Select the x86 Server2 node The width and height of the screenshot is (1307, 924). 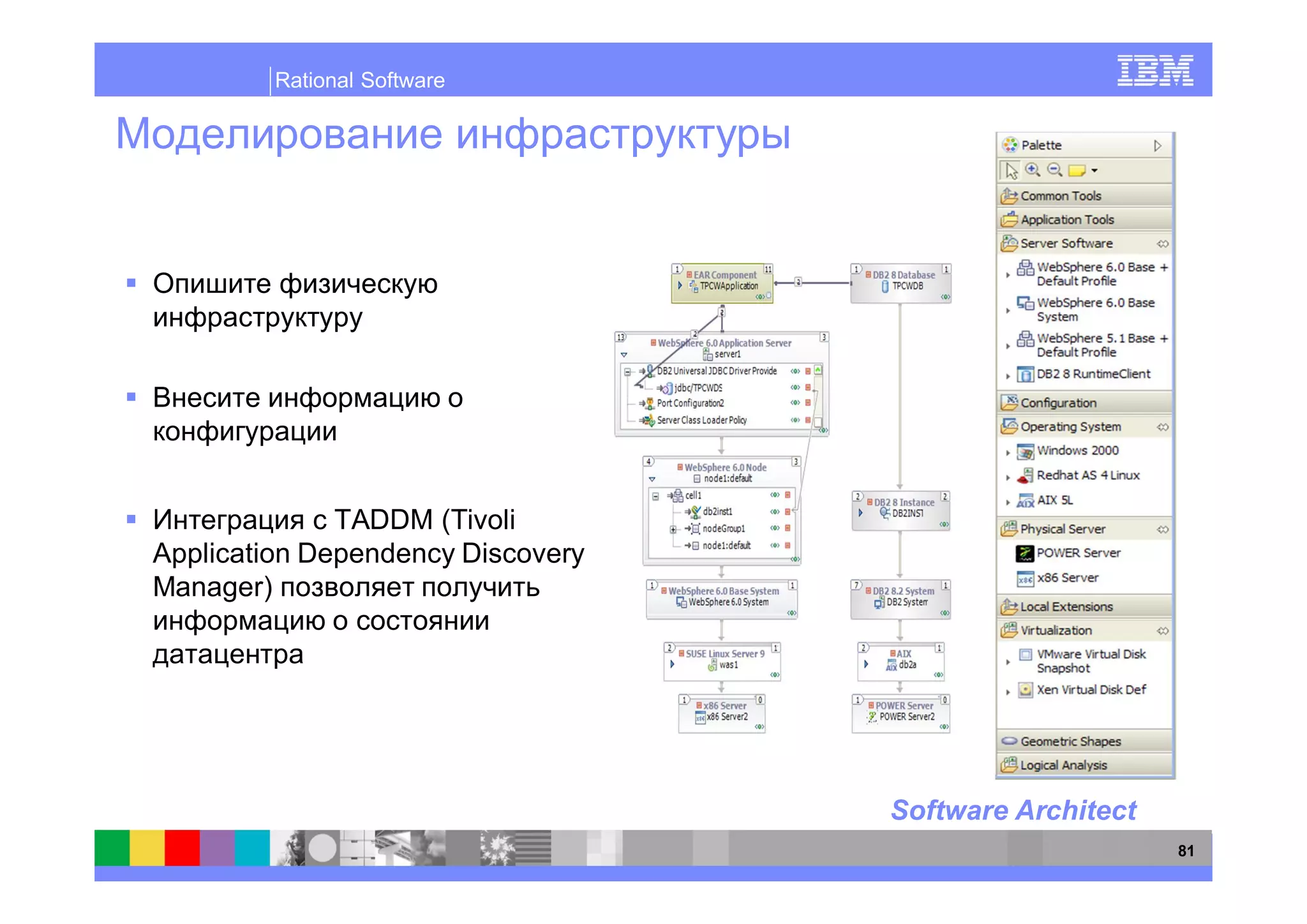722,713
